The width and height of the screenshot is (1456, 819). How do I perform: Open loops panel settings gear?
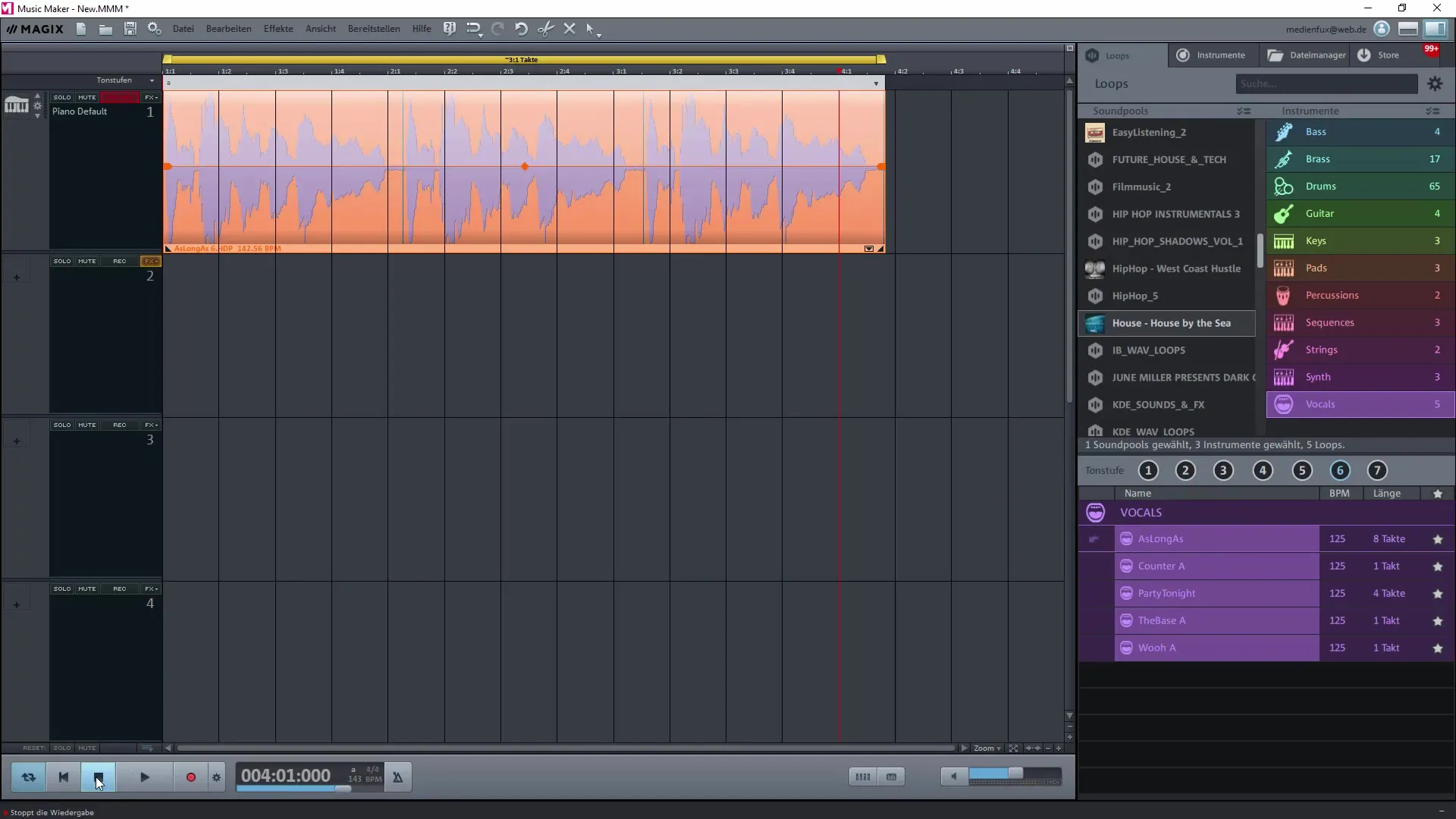coord(1435,84)
